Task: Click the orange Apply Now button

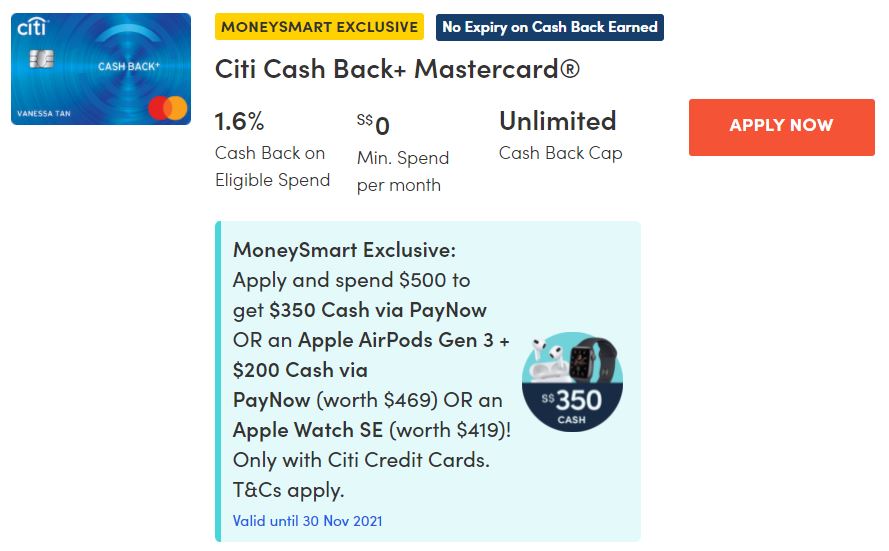Action: 781,127
